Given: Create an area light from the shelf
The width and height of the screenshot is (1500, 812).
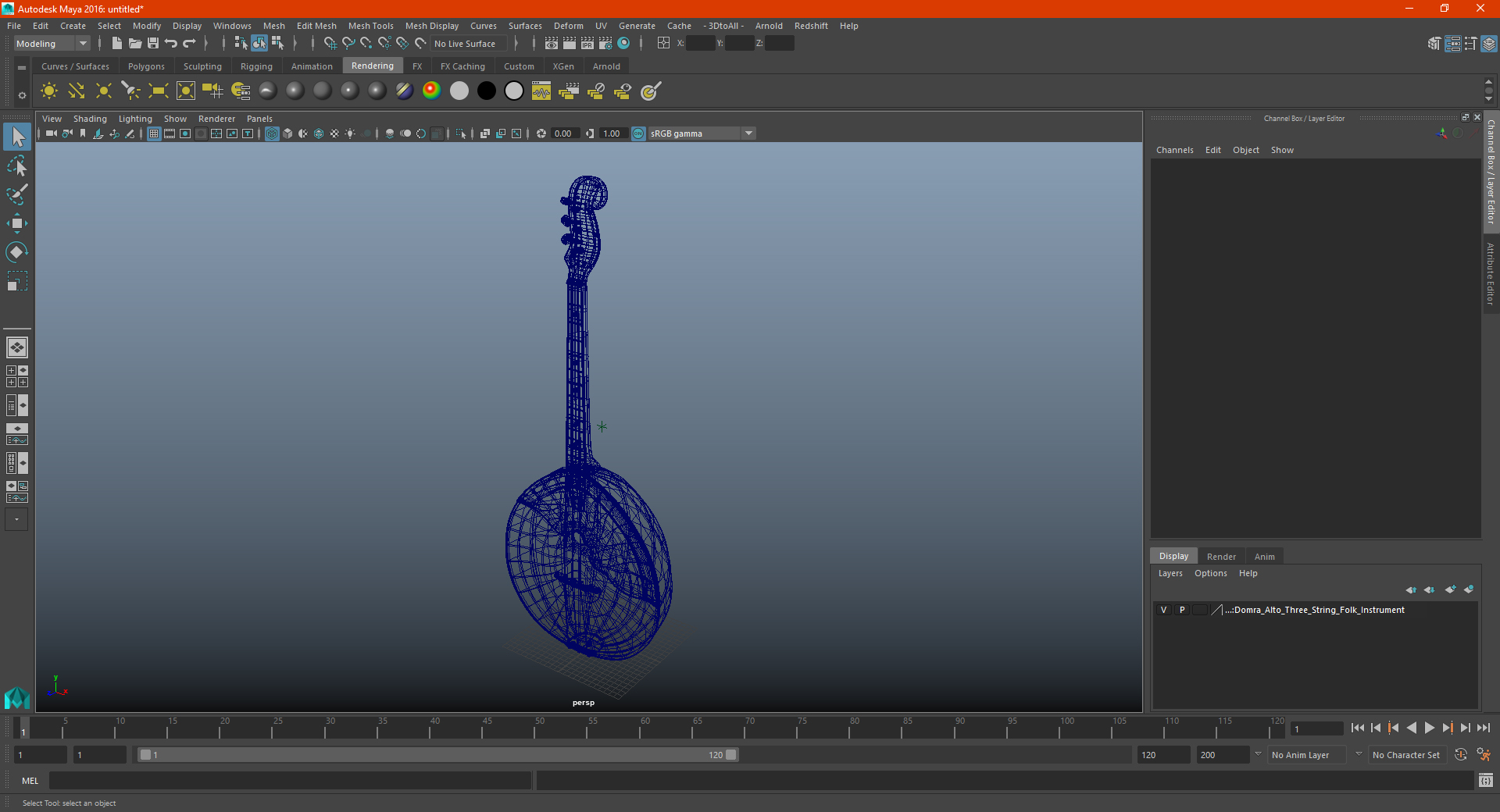Looking at the screenshot, I should pos(159,91).
